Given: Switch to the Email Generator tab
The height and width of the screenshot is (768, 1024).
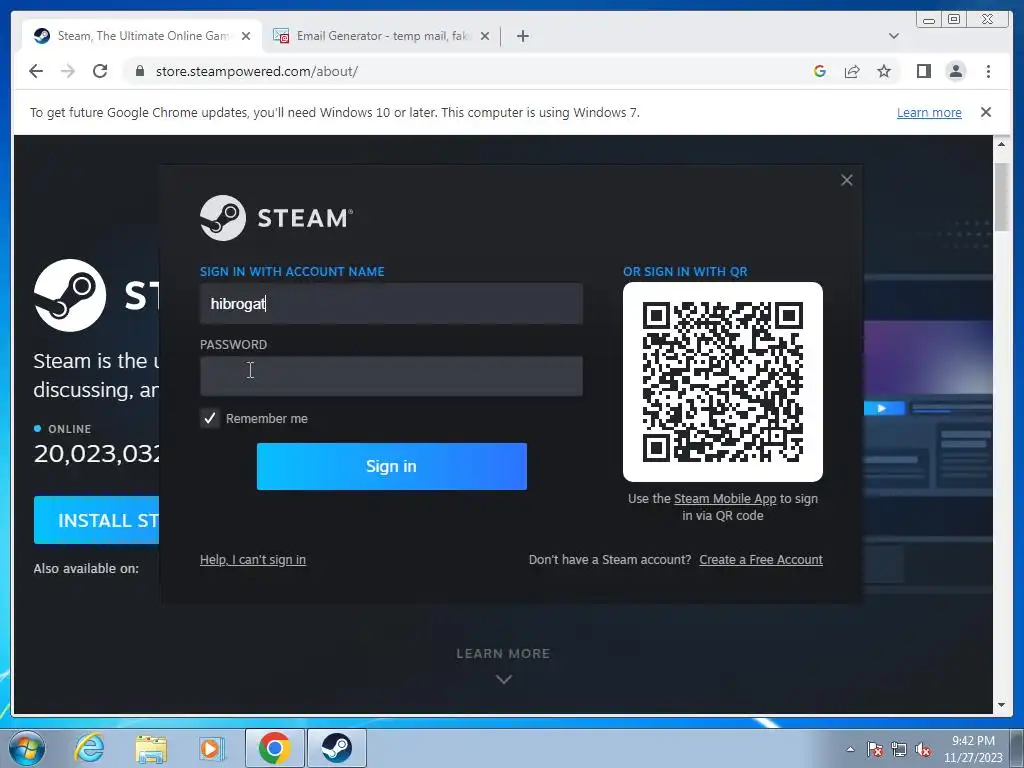Looking at the screenshot, I should (381, 36).
